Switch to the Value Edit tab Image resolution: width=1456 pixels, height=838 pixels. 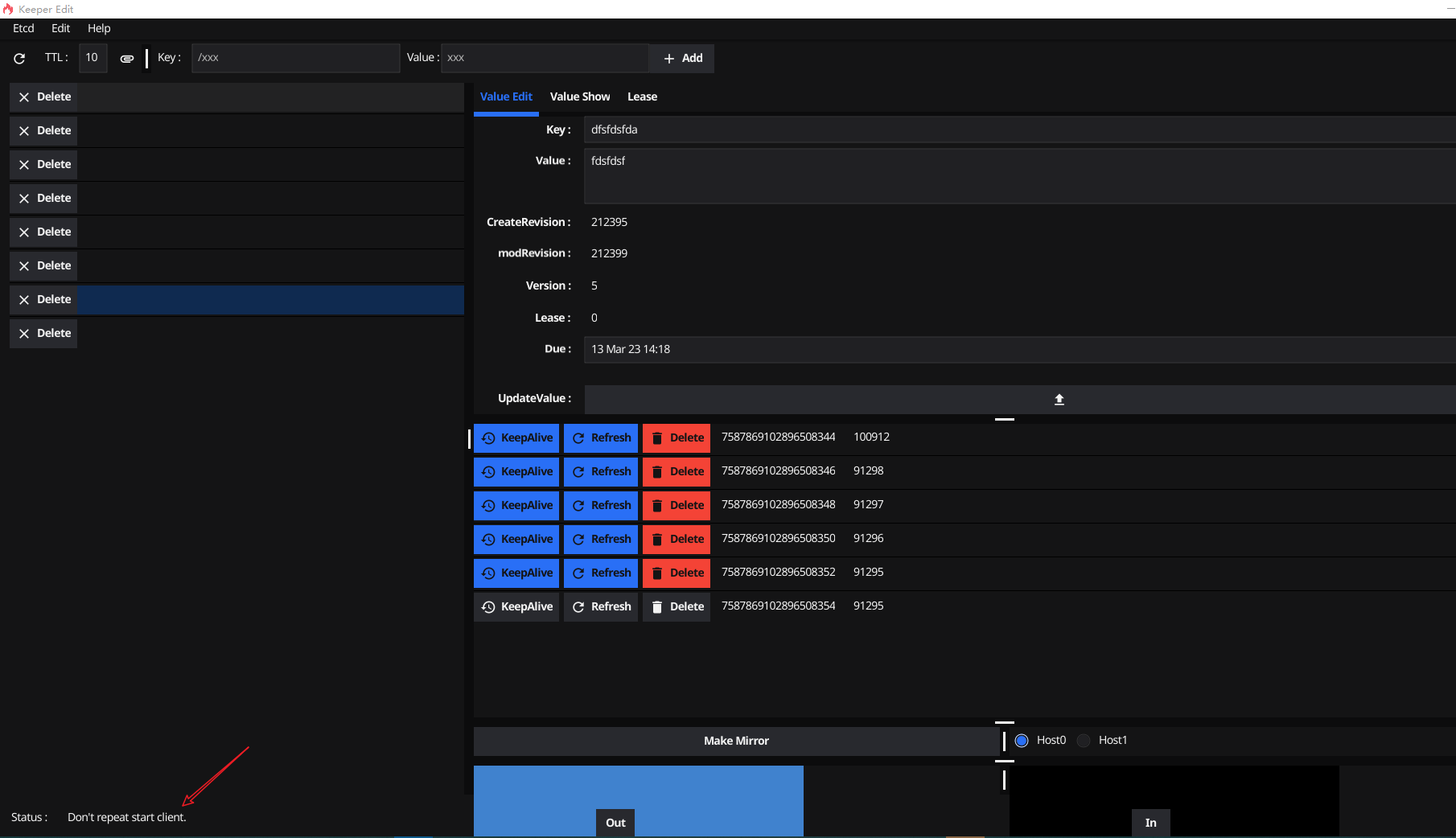tap(506, 97)
